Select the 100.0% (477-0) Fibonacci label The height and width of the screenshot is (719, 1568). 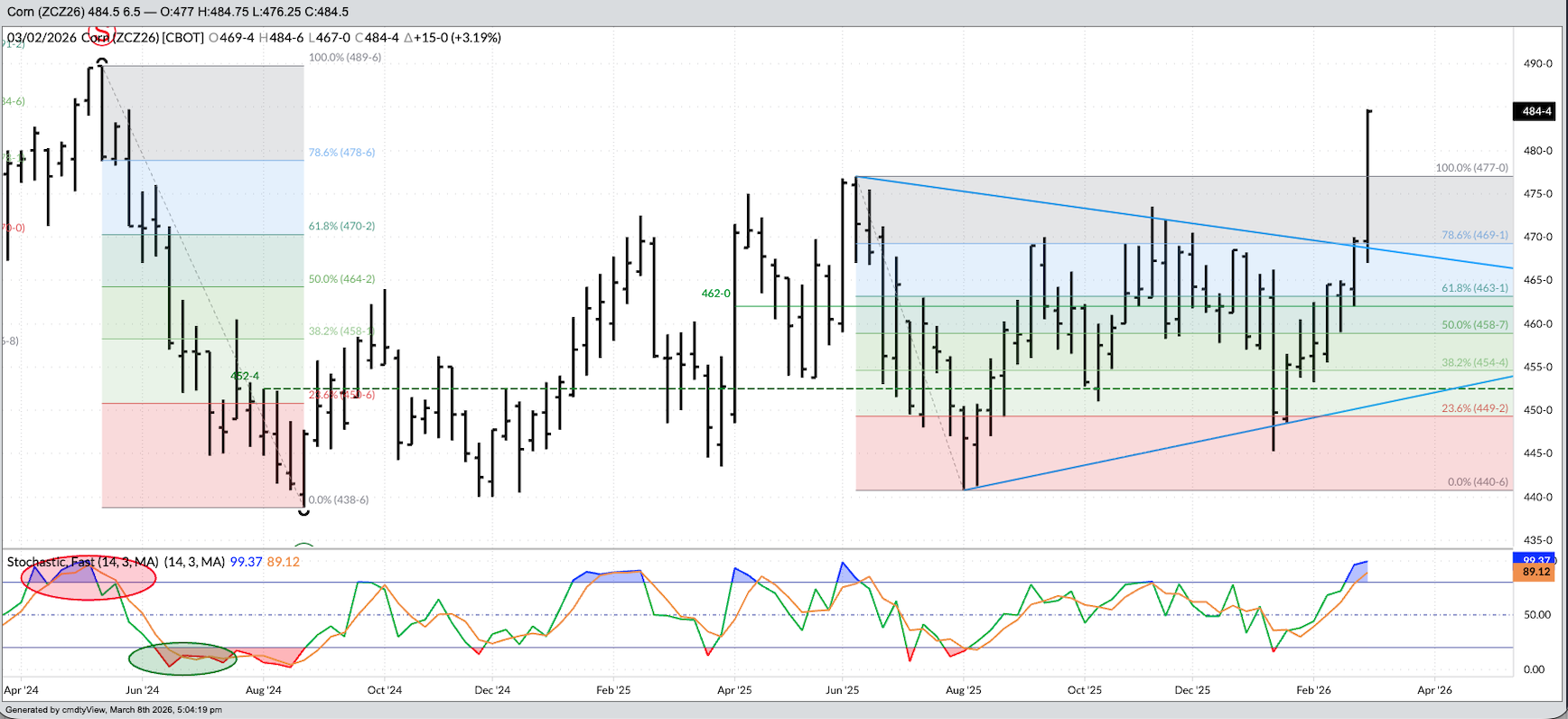click(x=1471, y=168)
